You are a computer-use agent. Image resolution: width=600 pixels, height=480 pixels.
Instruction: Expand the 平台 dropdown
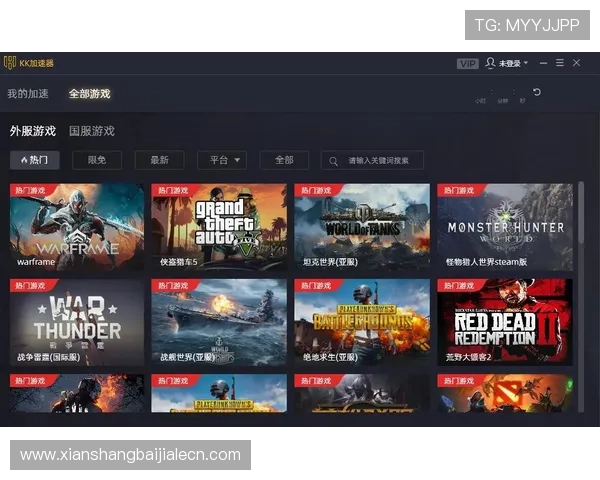pyautogui.click(x=222, y=160)
